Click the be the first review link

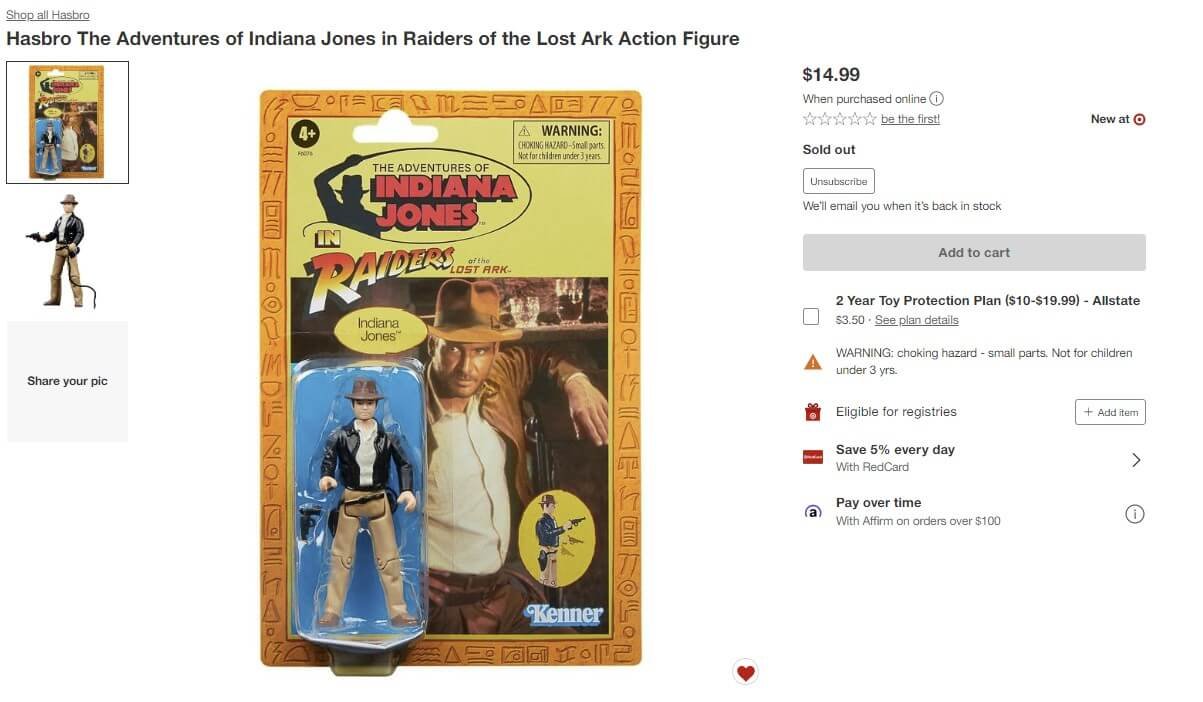point(910,119)
